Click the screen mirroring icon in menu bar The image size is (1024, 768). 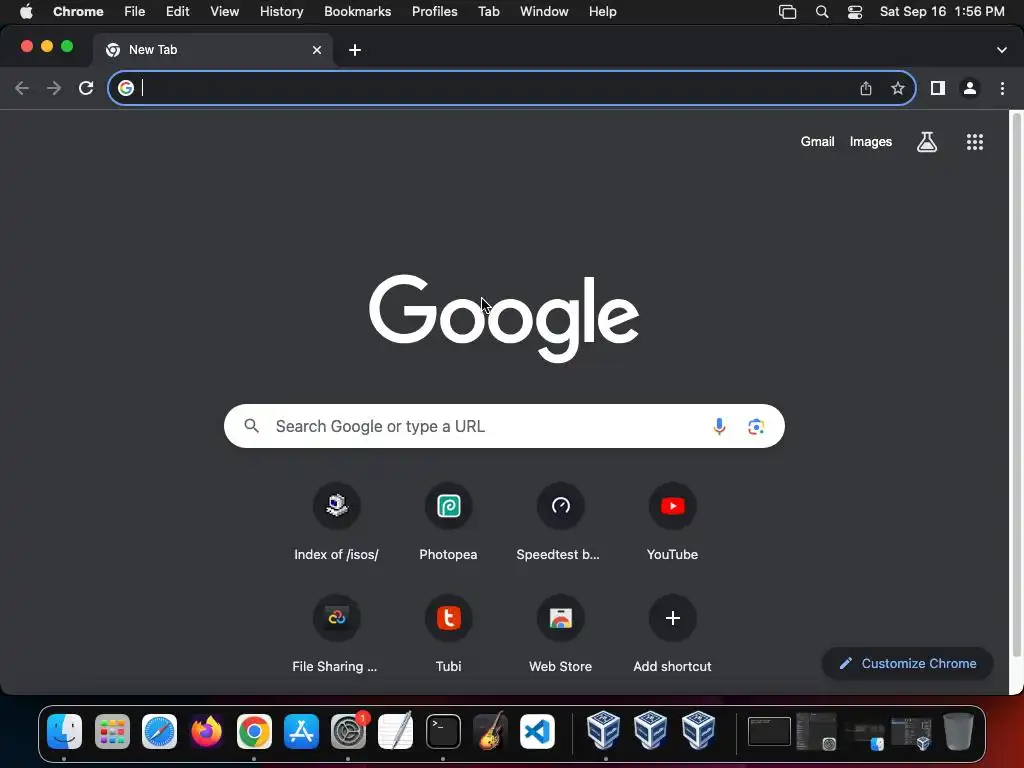click(788, 12)
